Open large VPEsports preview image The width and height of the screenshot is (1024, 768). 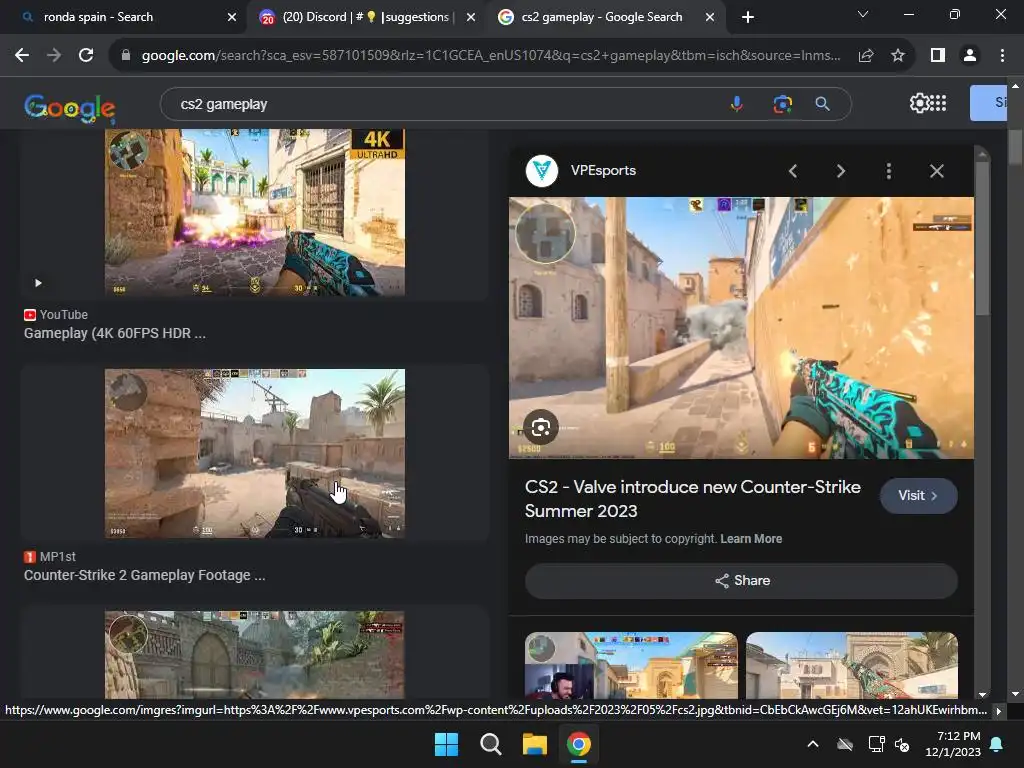click(x=741, y=328)
